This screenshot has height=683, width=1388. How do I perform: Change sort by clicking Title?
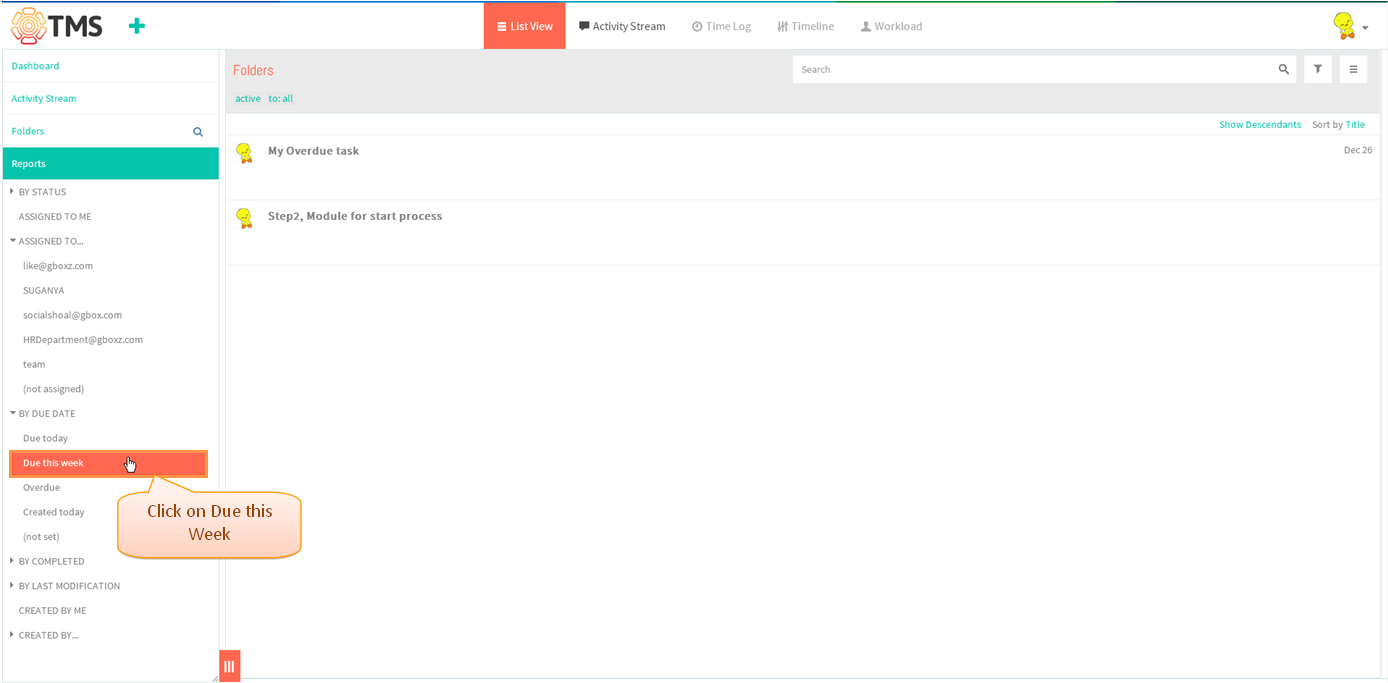1355,125
